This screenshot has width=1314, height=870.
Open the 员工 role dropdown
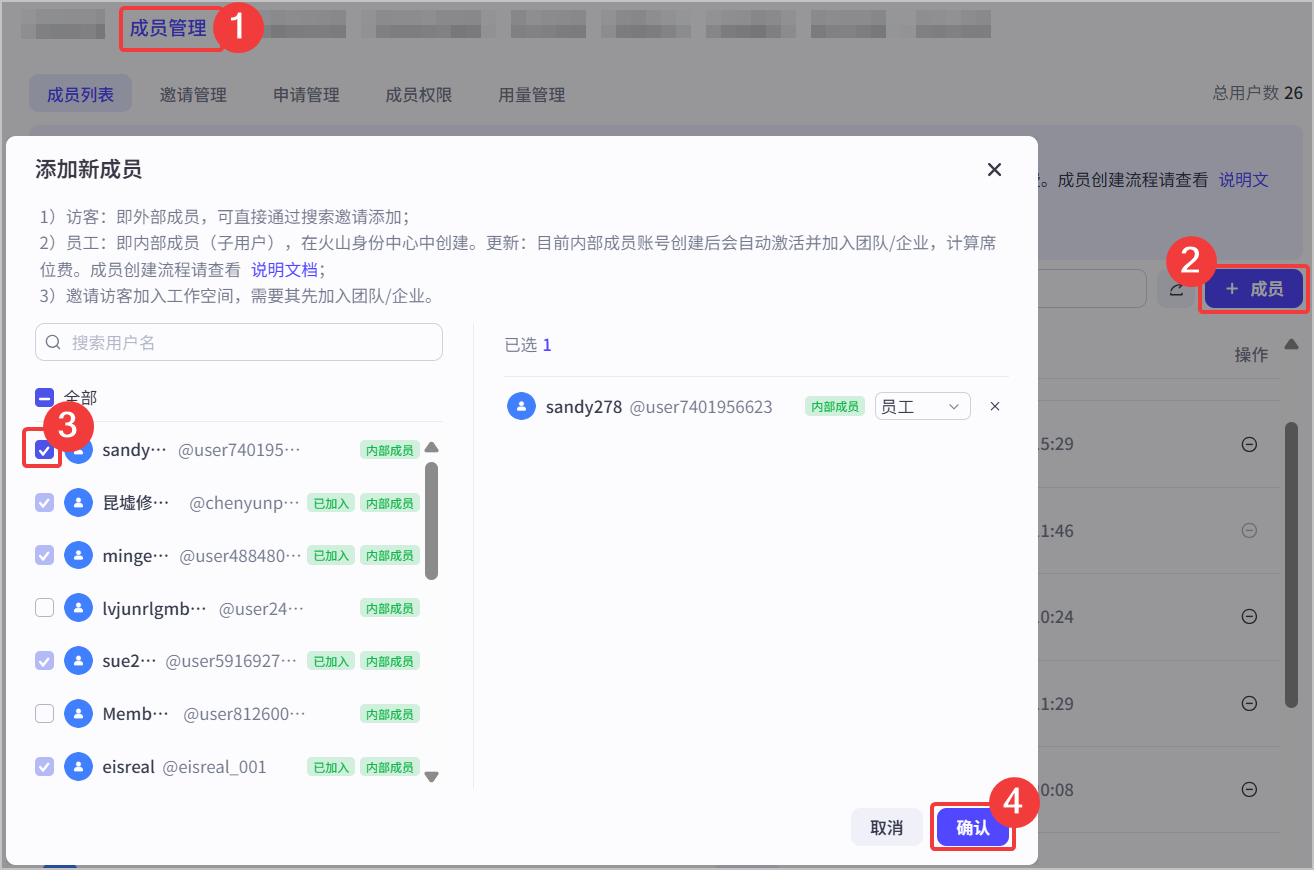pyautogui.click(x=922, y=406)
